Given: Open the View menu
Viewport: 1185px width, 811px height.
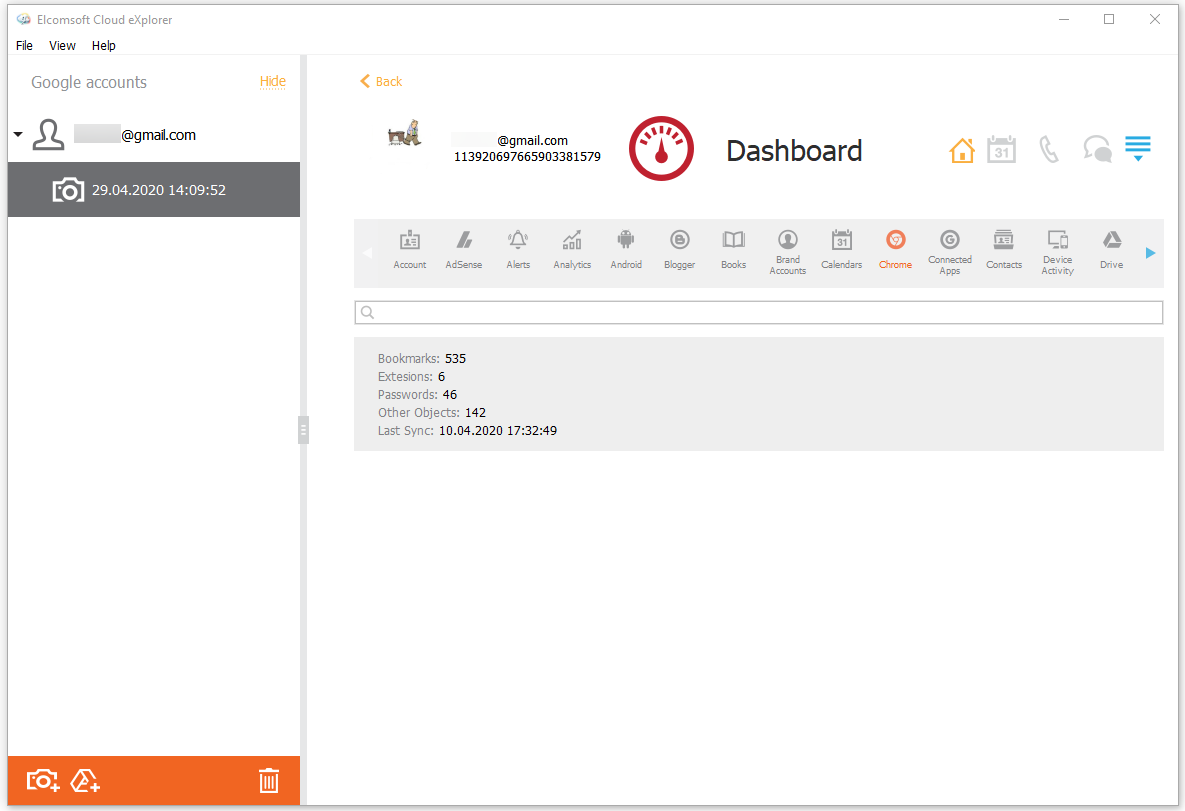Looking at the screenshot, I should (x=62, y=45).
